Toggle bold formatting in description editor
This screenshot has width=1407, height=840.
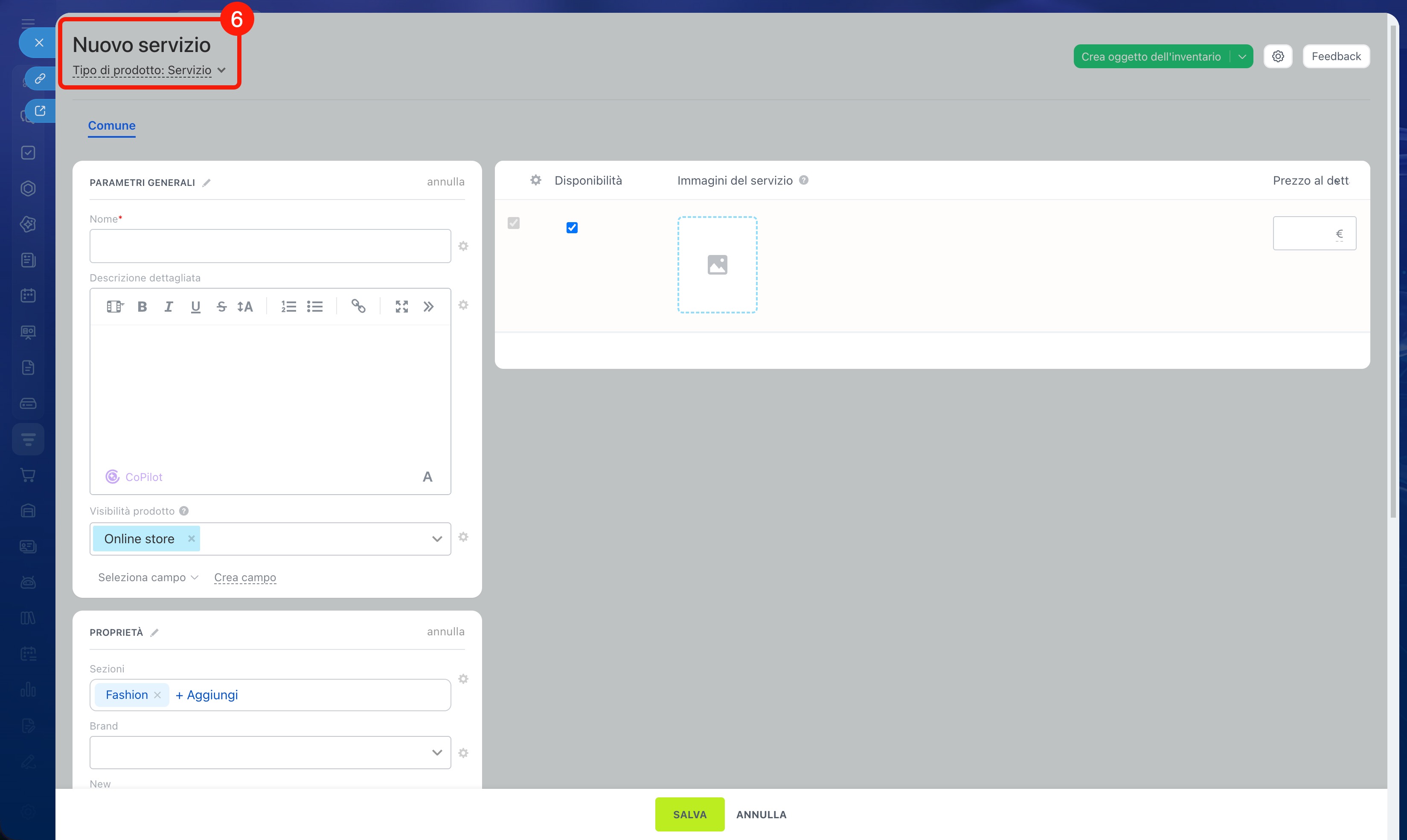[x=142, y=306]
